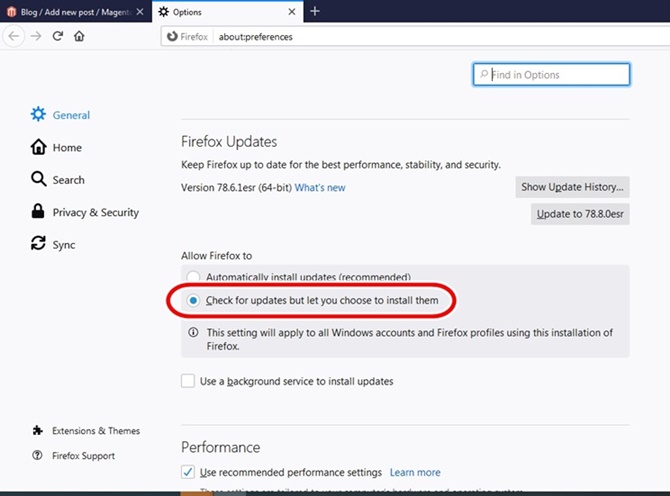
Task: Open the Learn more performance link
Action: [415, 473]
